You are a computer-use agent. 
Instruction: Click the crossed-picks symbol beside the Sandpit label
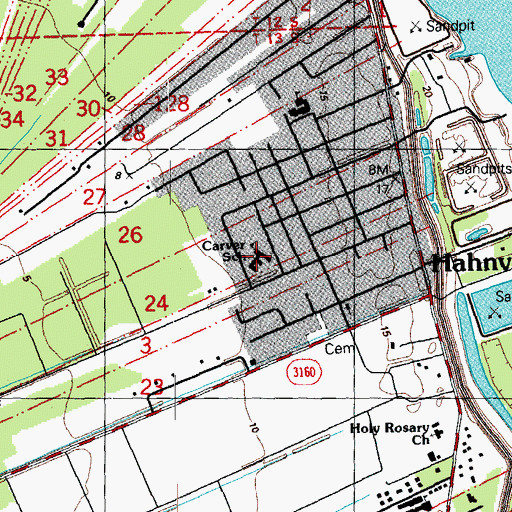[x=415, y=27]
